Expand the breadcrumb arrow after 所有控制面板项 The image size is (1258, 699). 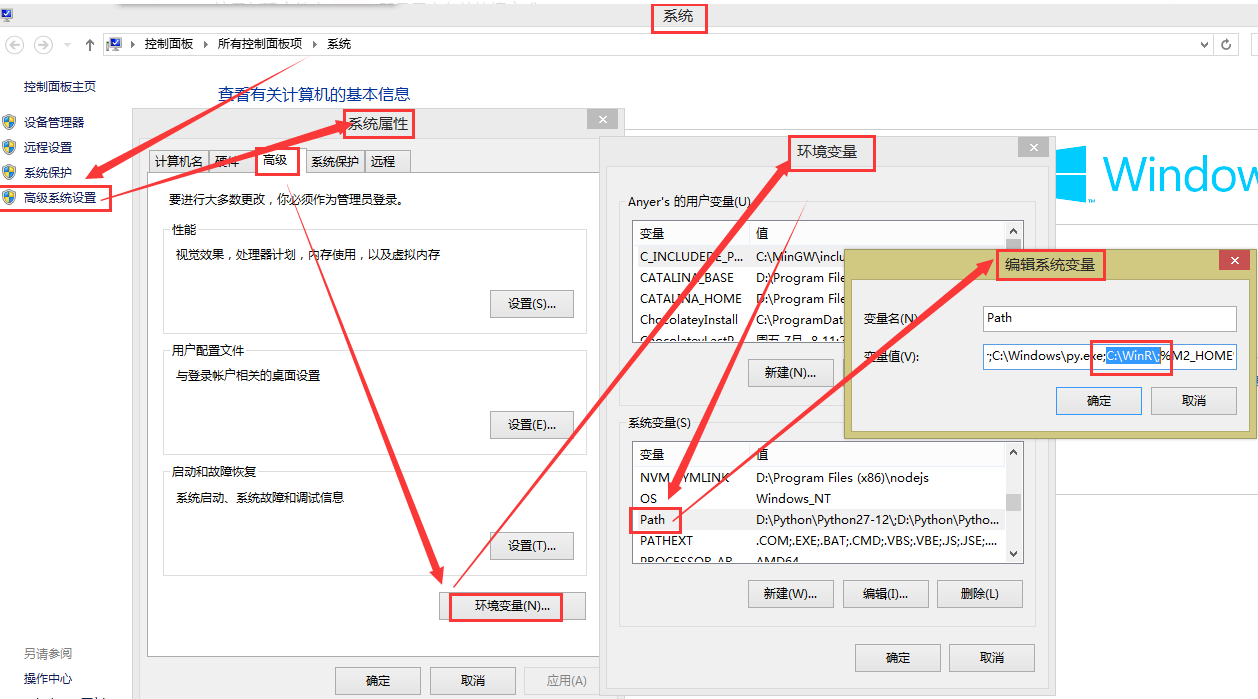[314, 44]
